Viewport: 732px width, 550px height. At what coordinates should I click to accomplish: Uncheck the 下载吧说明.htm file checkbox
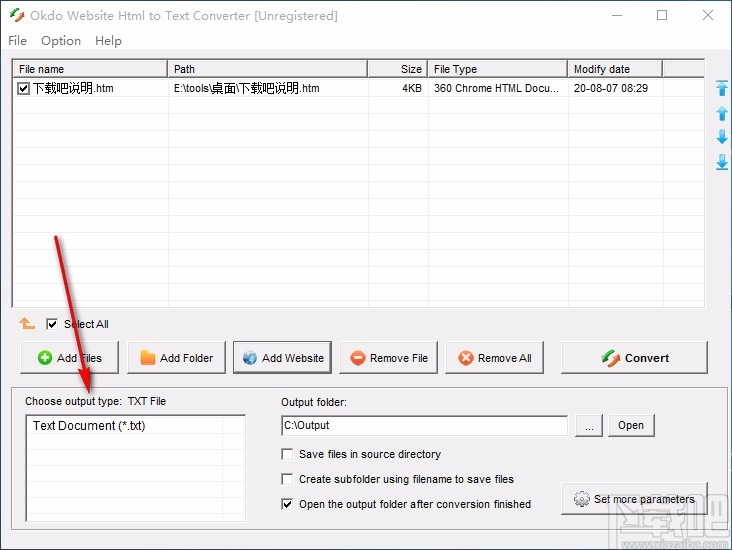pyautogui.click(x=23, y=88)
